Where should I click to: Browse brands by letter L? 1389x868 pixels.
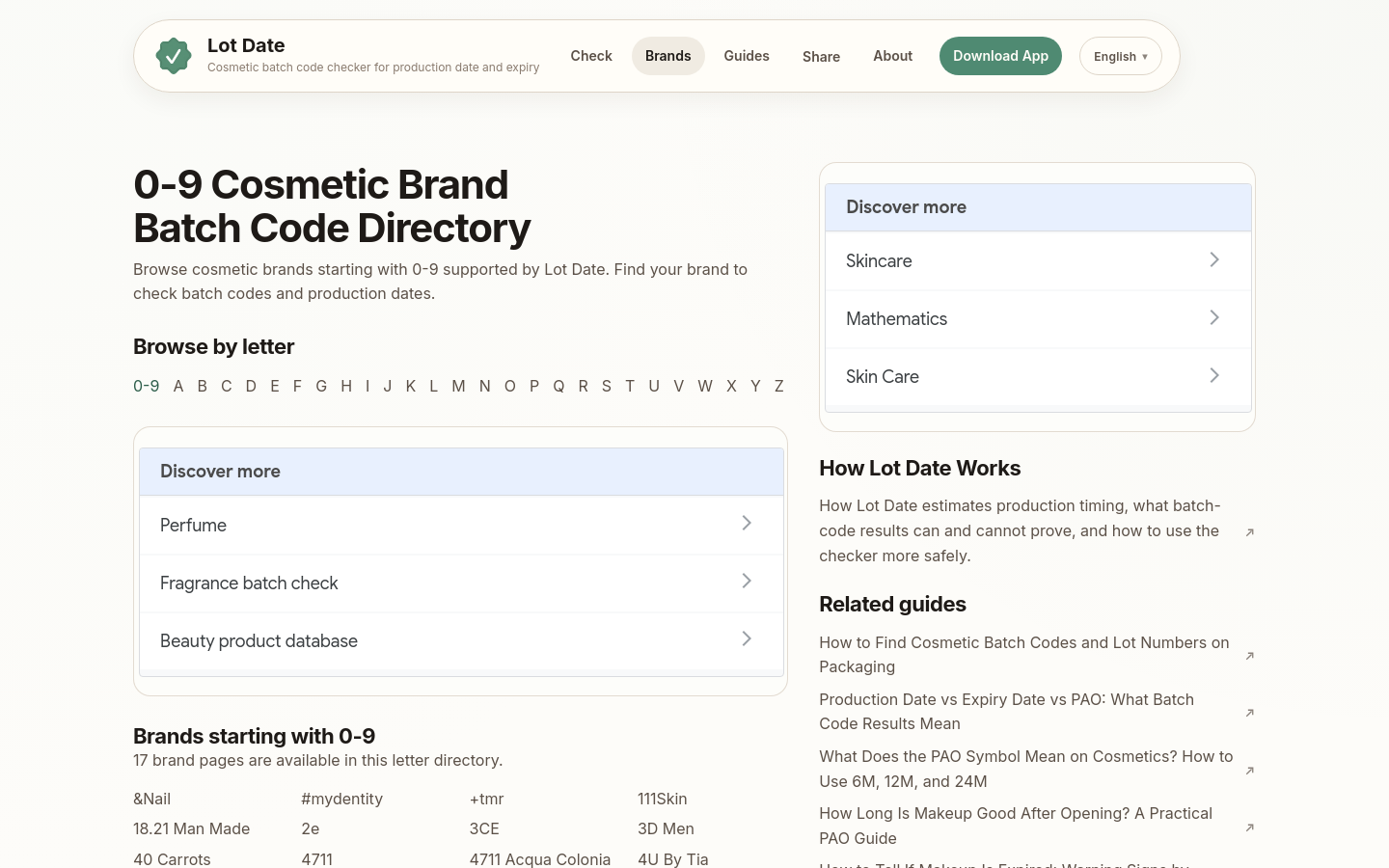coord(433,386)
